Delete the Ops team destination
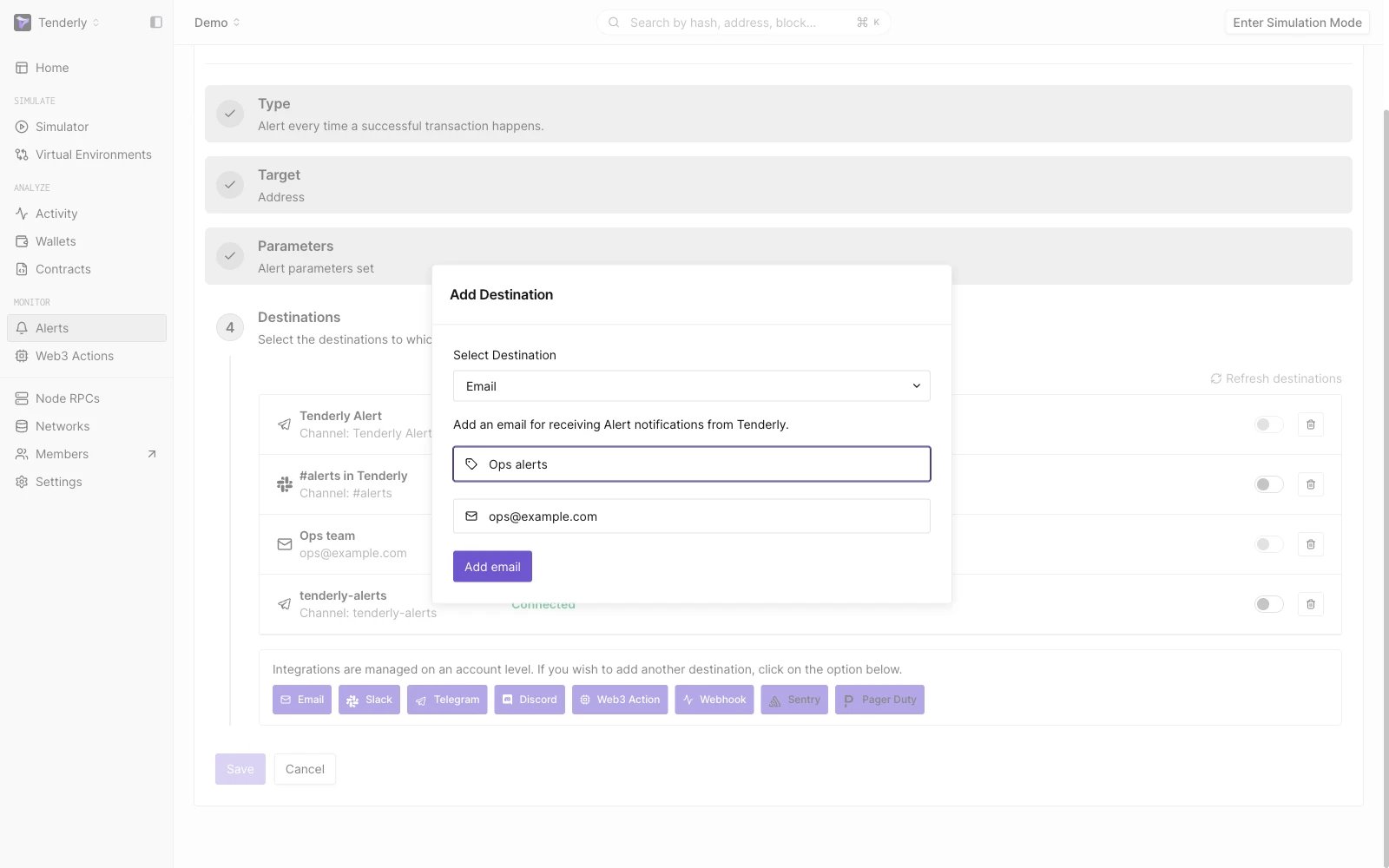This screenshot has width=1389, height=868. click(1311, 544)
